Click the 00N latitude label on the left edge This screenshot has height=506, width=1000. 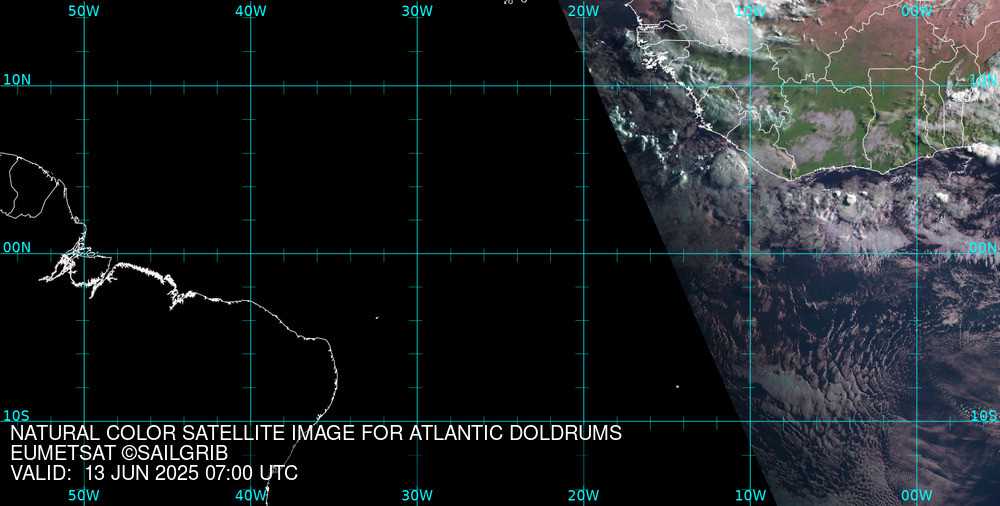(x=17, y=248)
